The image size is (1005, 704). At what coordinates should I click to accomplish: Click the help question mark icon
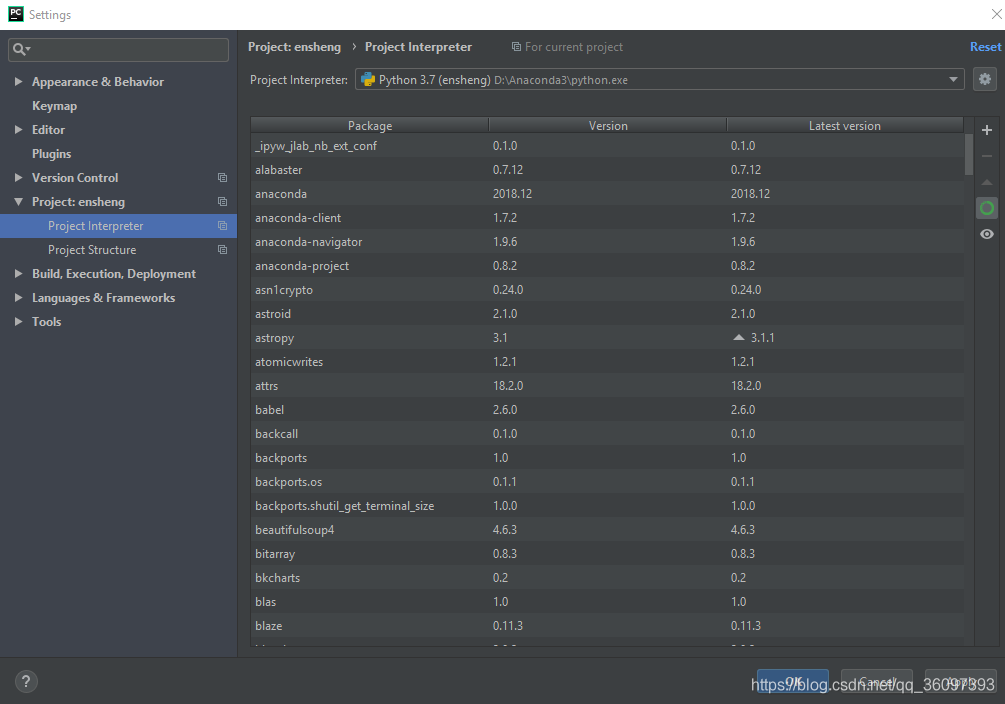coord(26,681)
